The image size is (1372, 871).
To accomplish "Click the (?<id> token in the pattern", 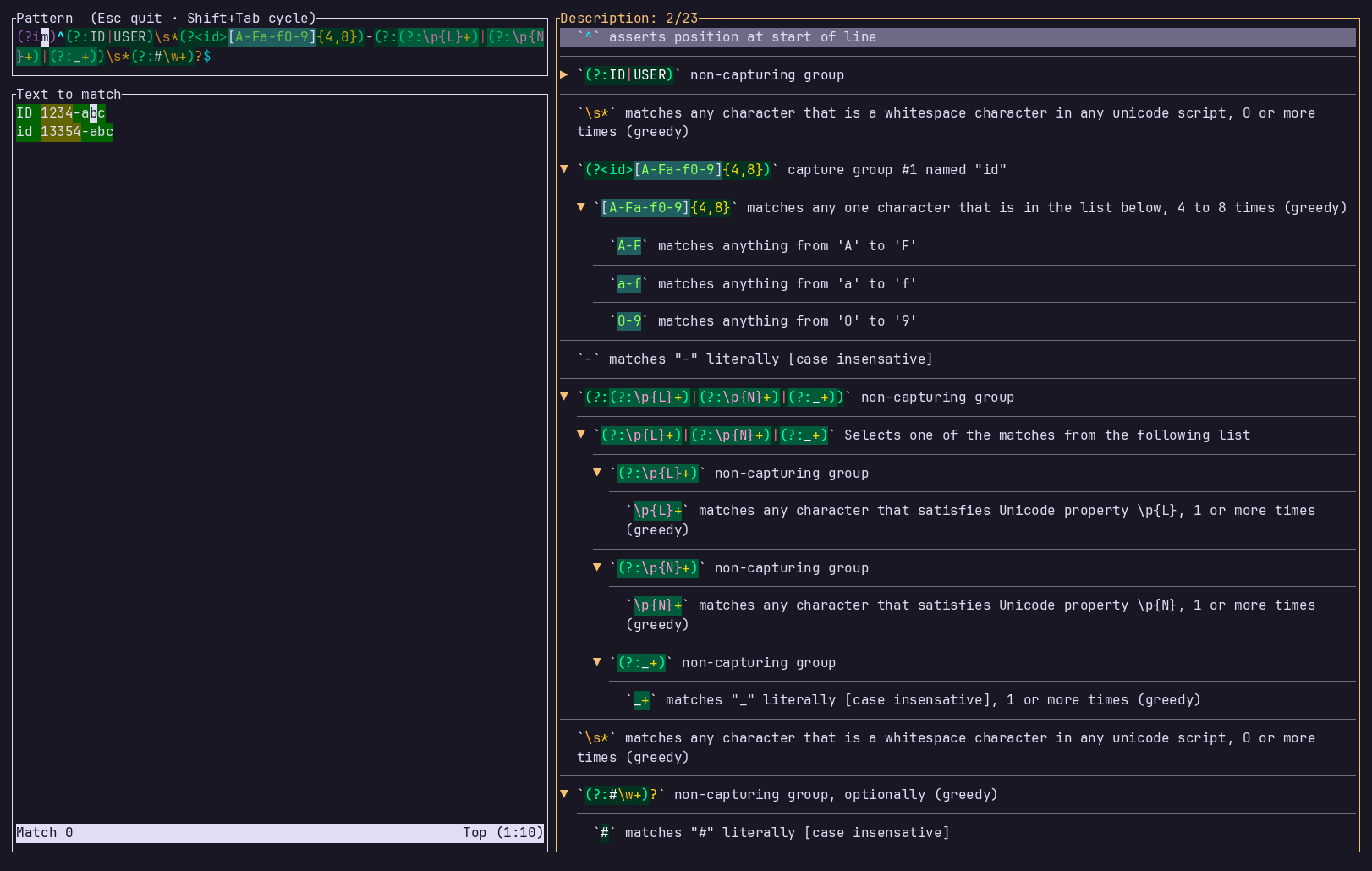I will pos(203,37).
